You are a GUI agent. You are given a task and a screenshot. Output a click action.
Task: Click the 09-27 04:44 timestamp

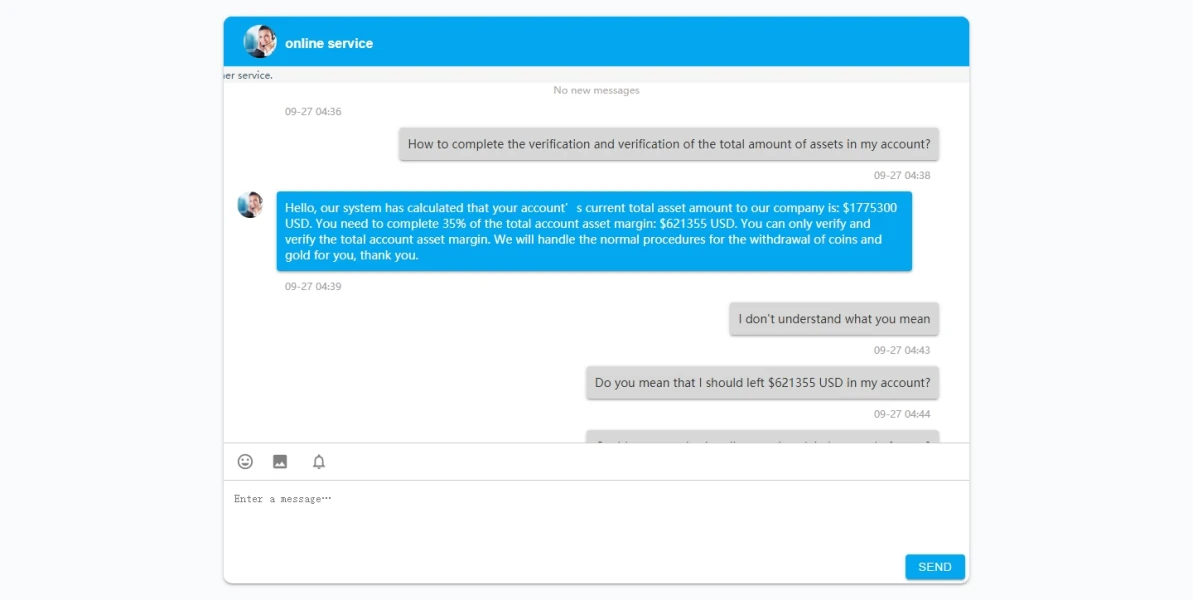tap(902, 414)
